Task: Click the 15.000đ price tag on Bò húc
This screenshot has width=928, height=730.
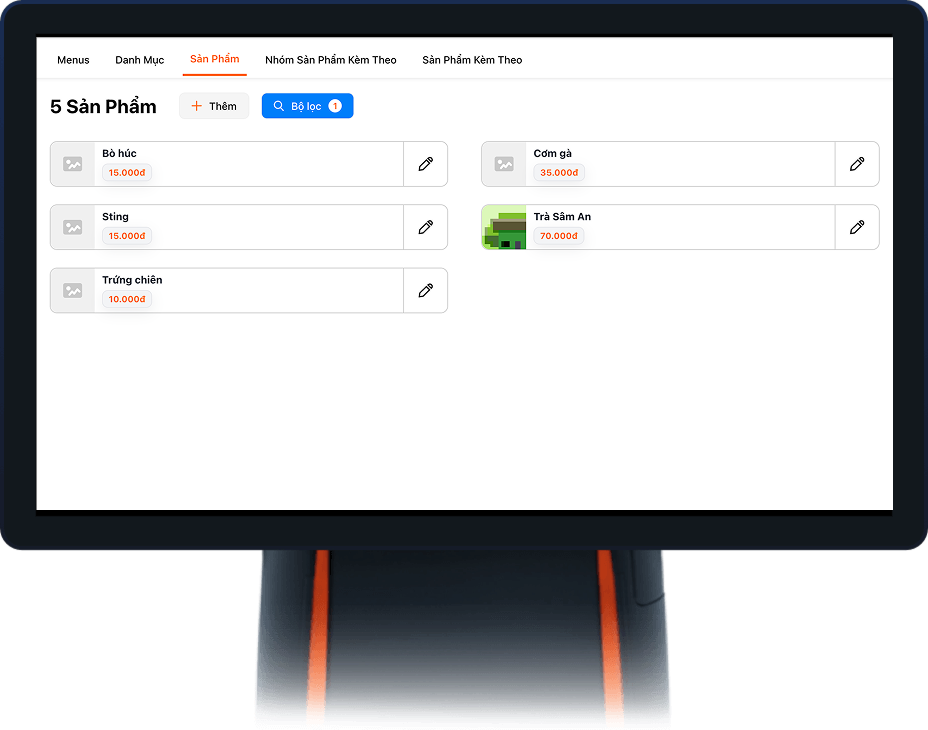Action: click(127, 173)
